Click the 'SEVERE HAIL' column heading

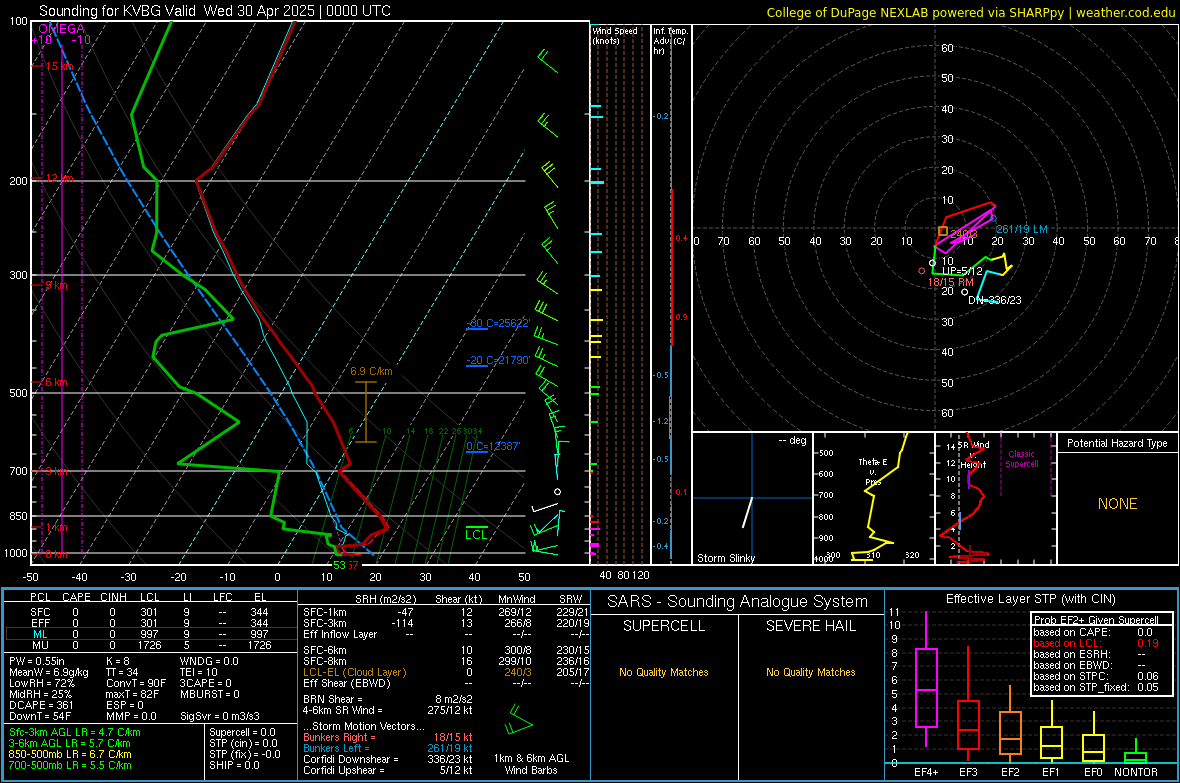(810, 626)
